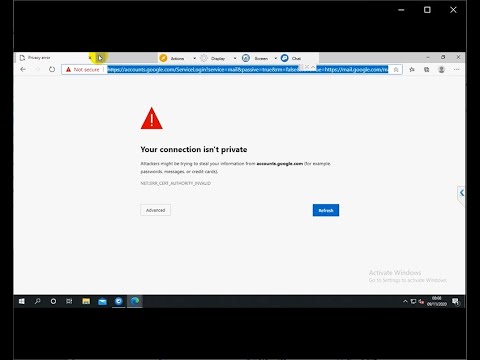Open Task View in the taskbar
This screenshot has height=360, width=480.
tap(69, 301)
